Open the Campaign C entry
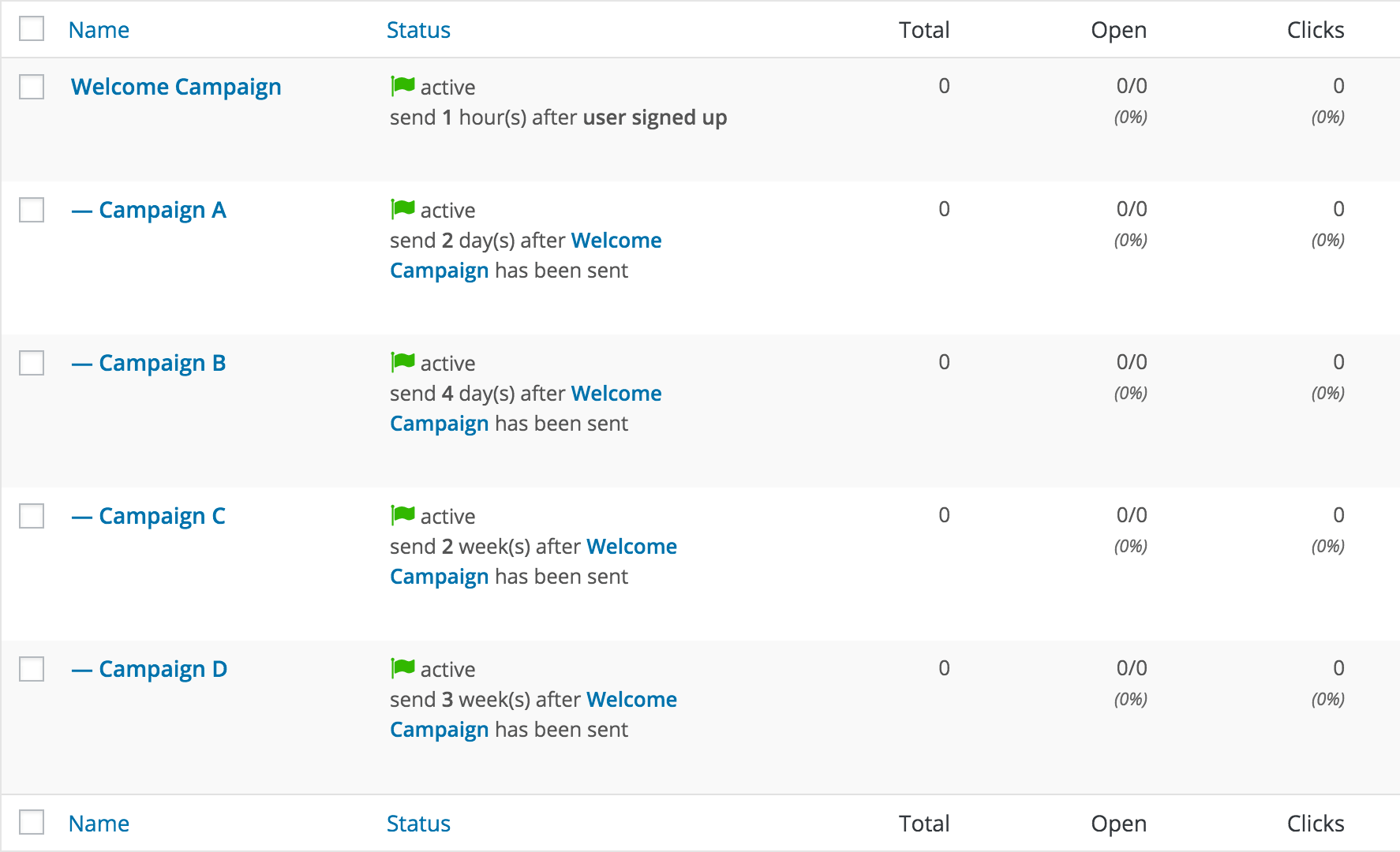 pos(163,516)
